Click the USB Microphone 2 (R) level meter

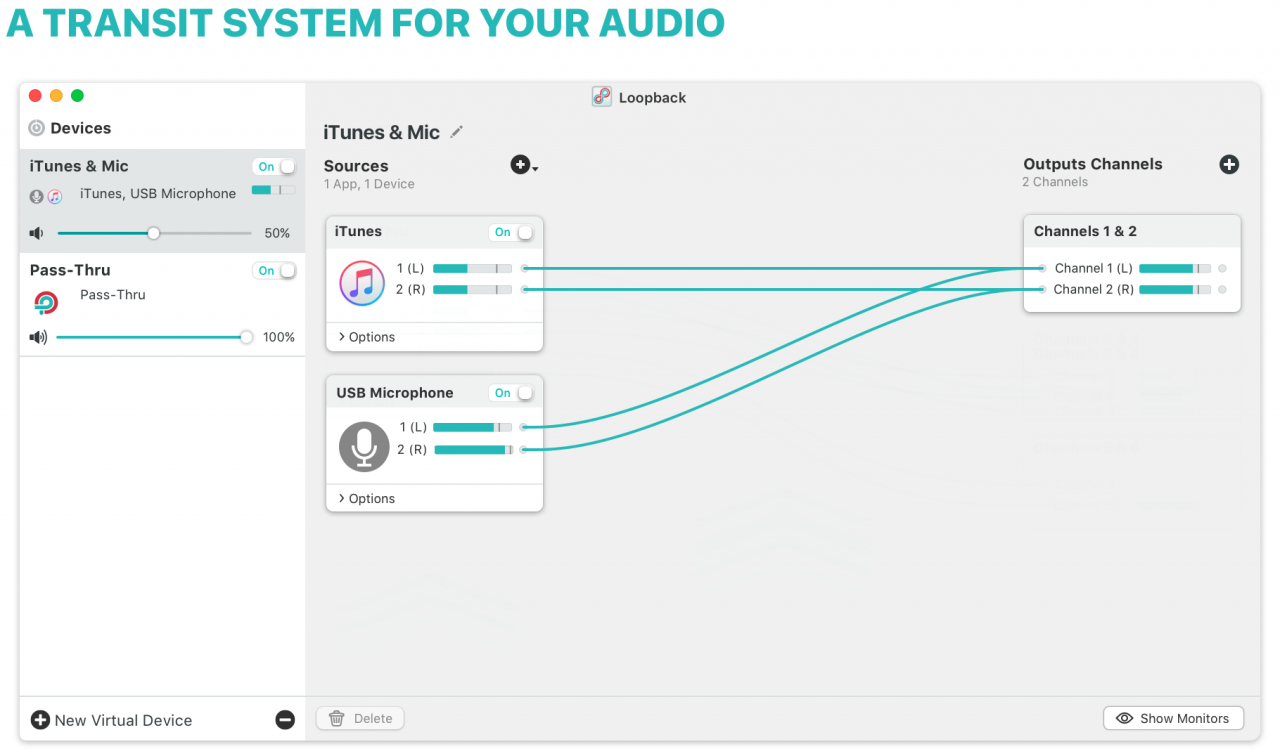point(472,449)
